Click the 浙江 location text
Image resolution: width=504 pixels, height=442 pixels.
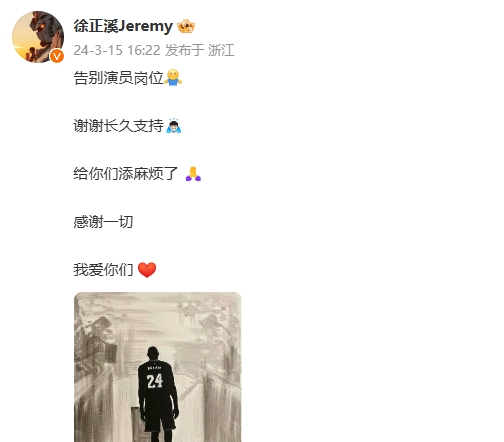221,50
